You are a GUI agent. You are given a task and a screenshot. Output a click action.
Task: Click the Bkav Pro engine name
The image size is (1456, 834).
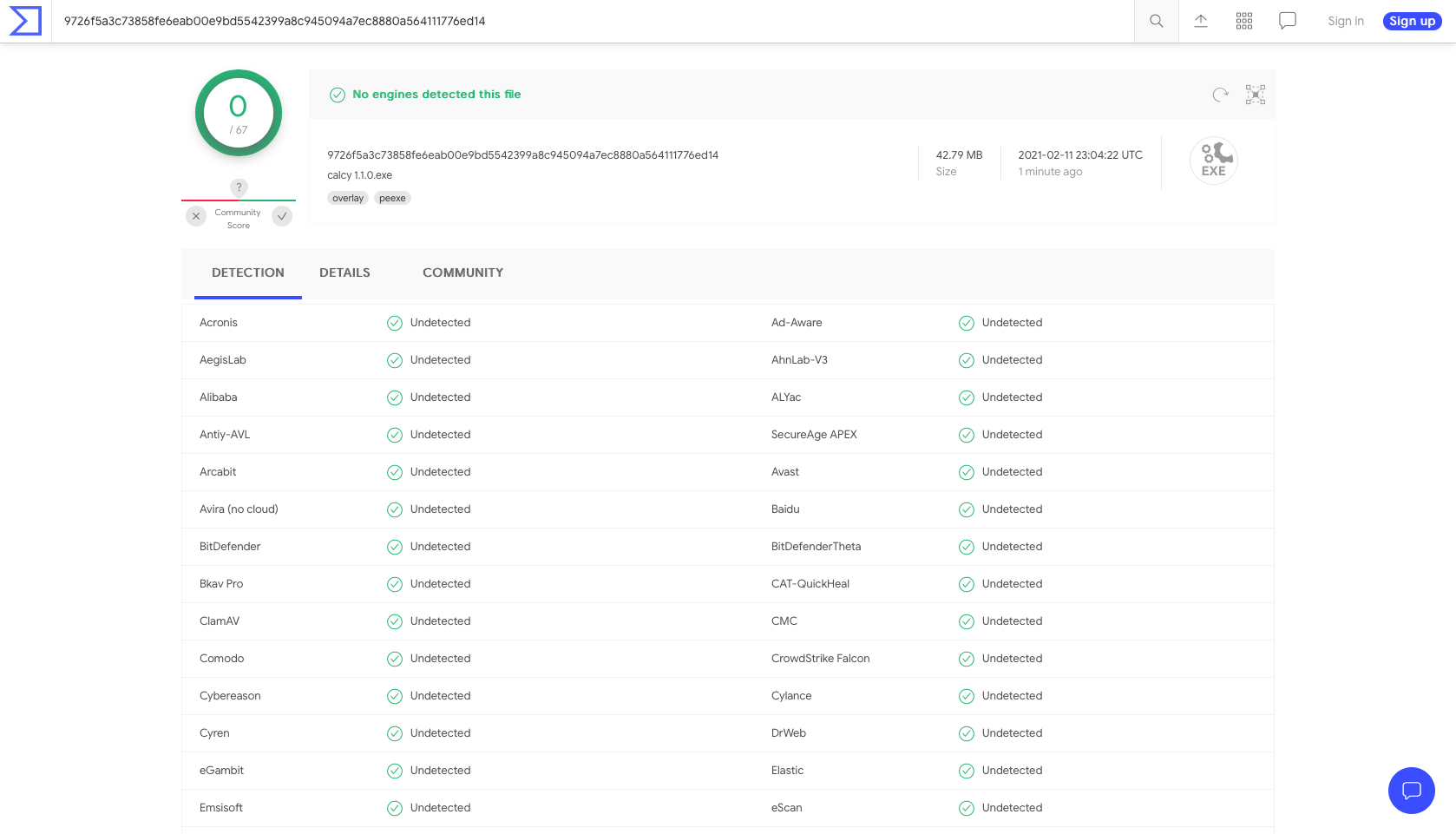click(x=221, y=584)
